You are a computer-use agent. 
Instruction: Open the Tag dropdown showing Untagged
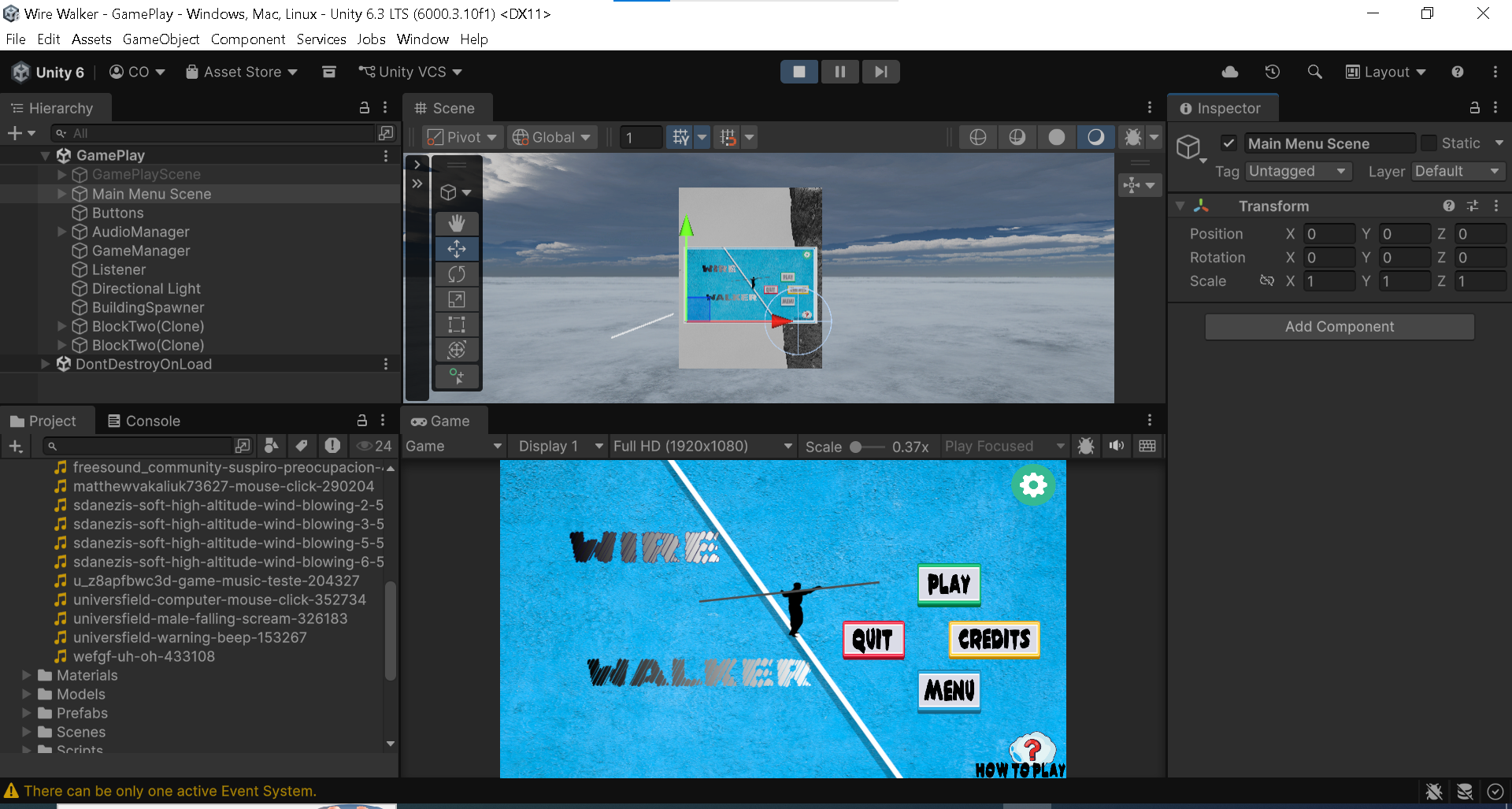1298,171
